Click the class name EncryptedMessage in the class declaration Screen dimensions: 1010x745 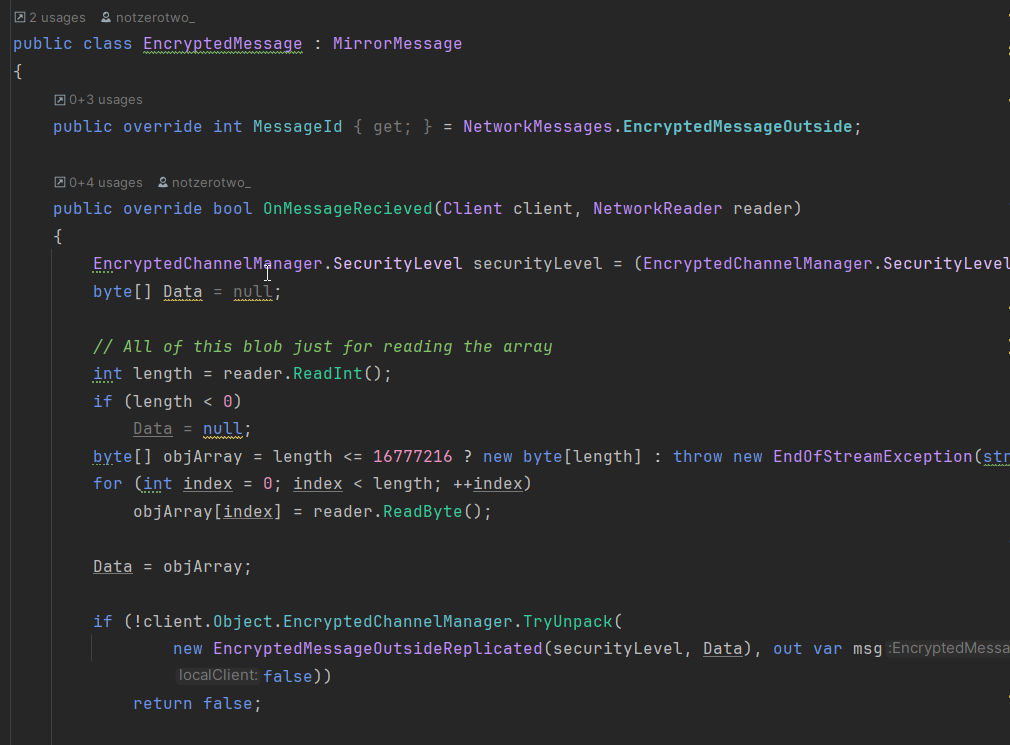[x=222, y=44]
